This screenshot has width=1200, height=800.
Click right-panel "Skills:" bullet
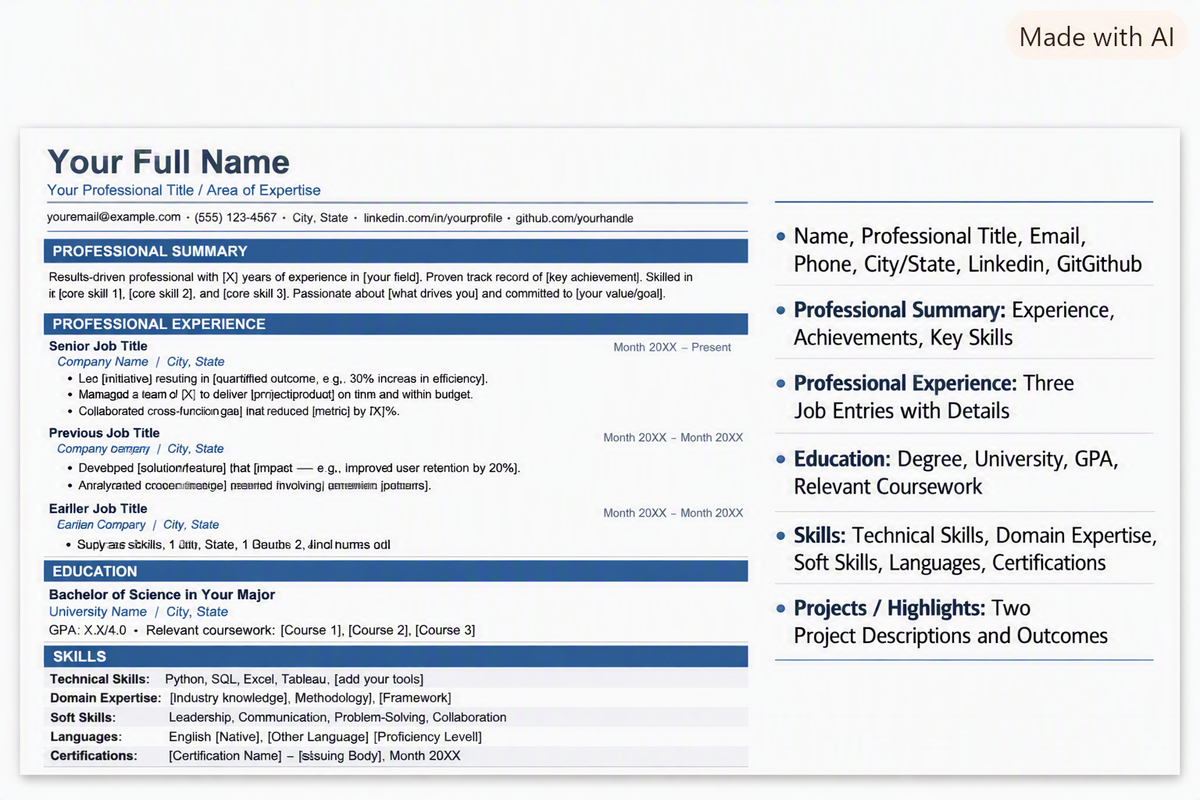pos(975,549)
